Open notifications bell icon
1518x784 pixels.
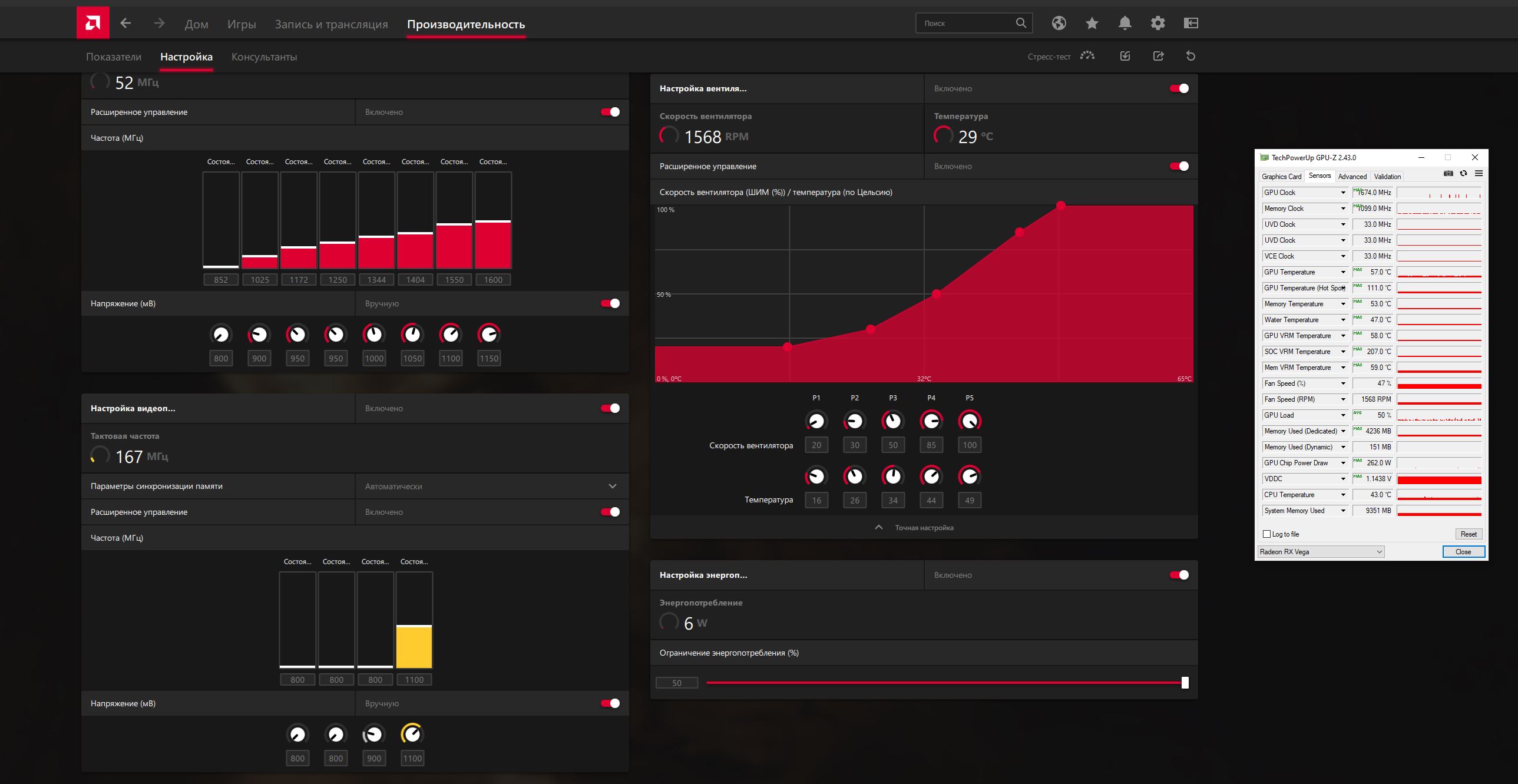[1125, 23]
